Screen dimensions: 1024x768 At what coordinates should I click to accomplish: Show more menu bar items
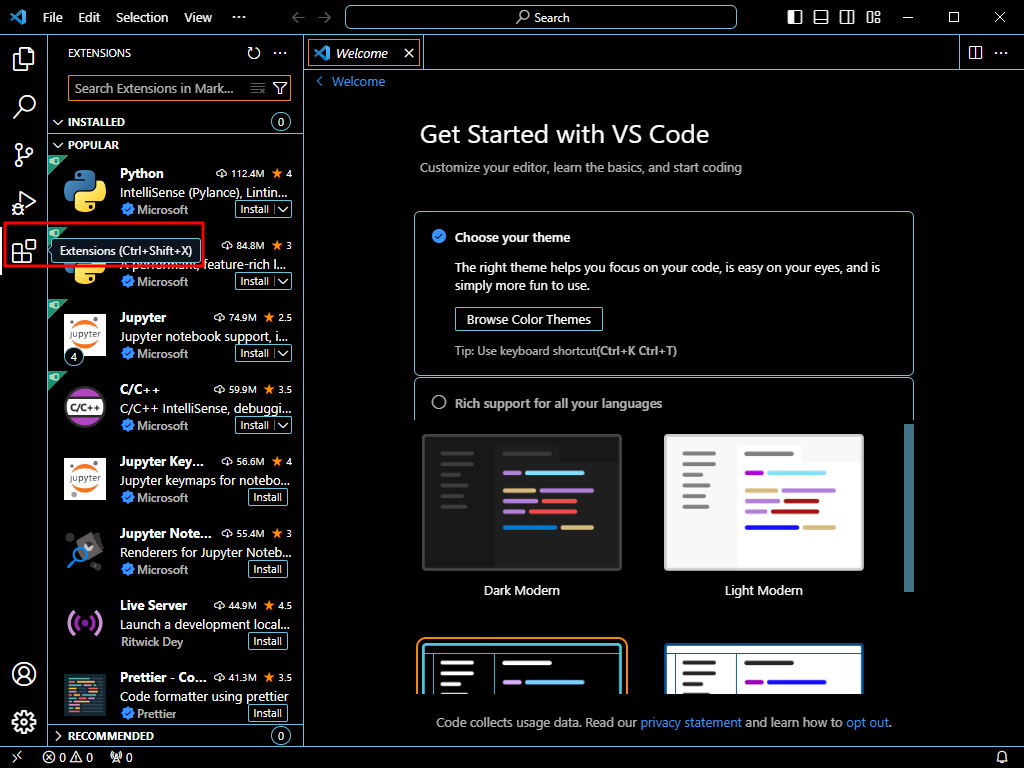[239, 18]
